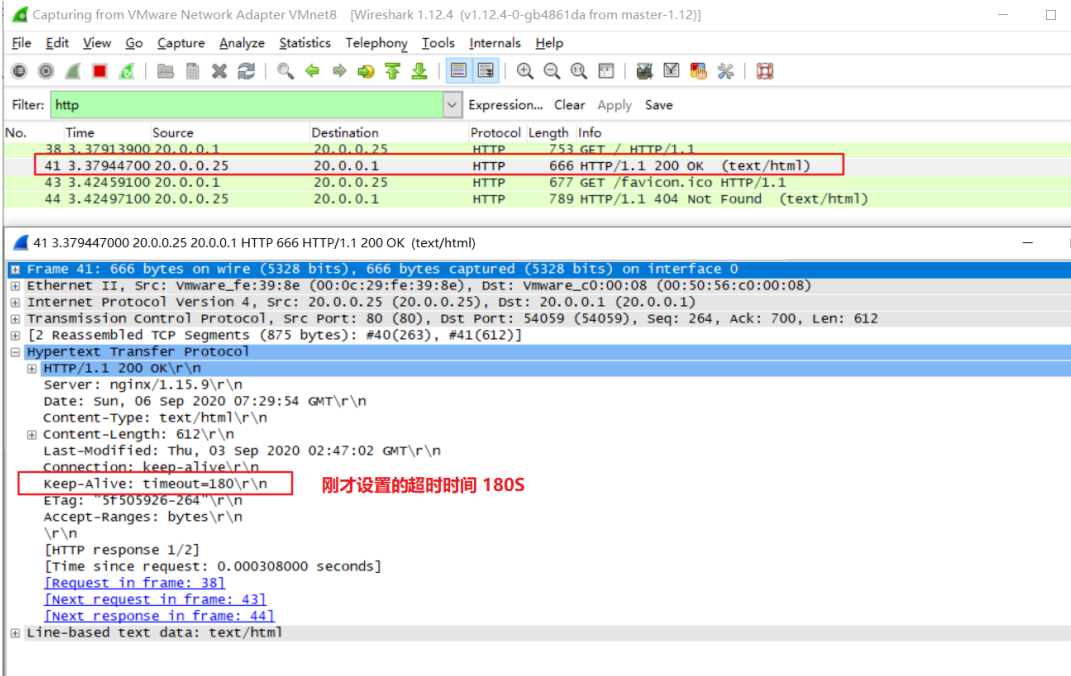Save this capture file icon

(193, 71)
